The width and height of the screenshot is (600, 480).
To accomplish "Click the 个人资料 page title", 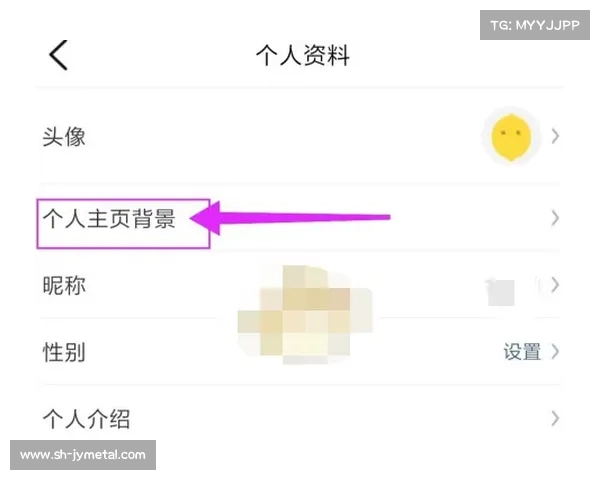I will 303,55.
